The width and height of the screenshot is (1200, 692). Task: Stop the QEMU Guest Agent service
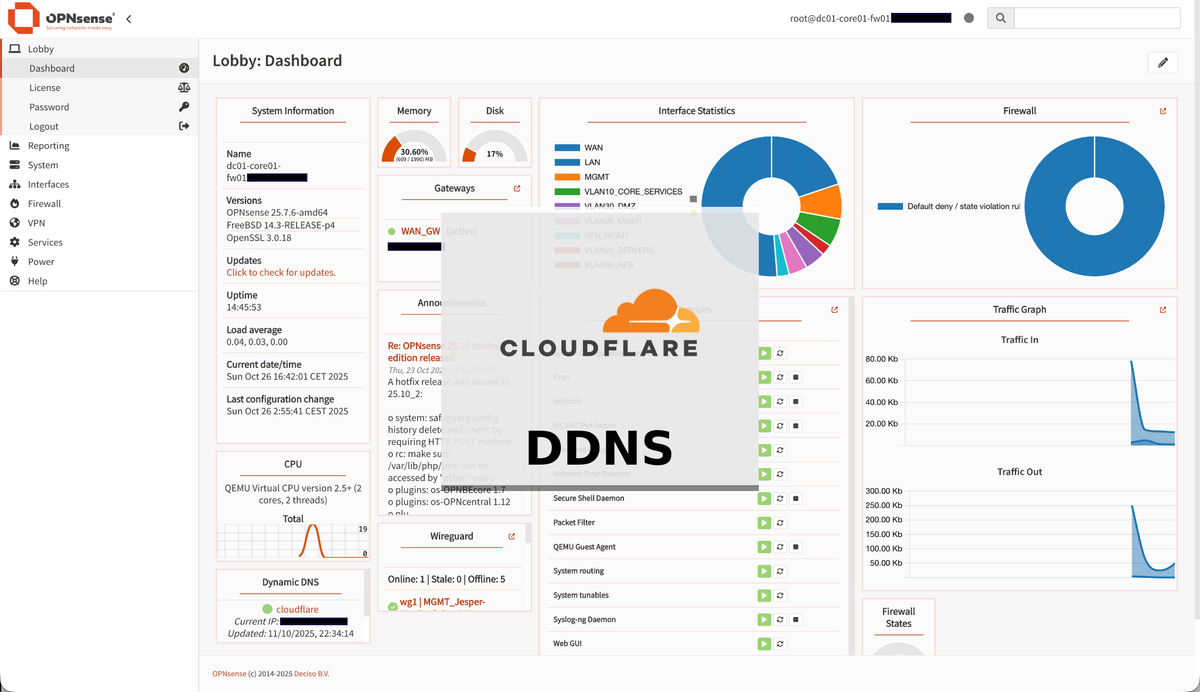point(796,546)
